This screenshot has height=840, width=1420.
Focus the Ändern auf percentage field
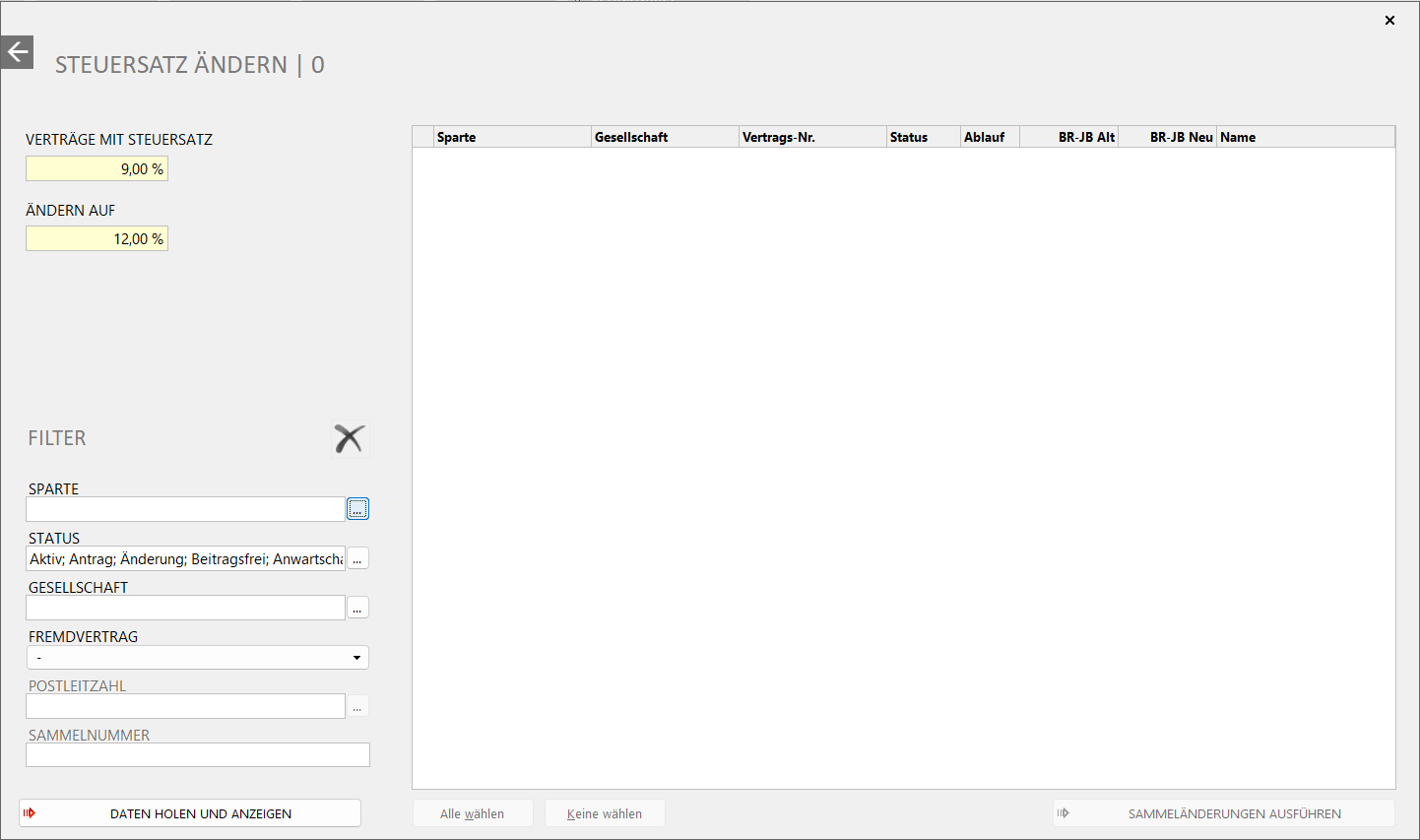click(x=97, y=239)
